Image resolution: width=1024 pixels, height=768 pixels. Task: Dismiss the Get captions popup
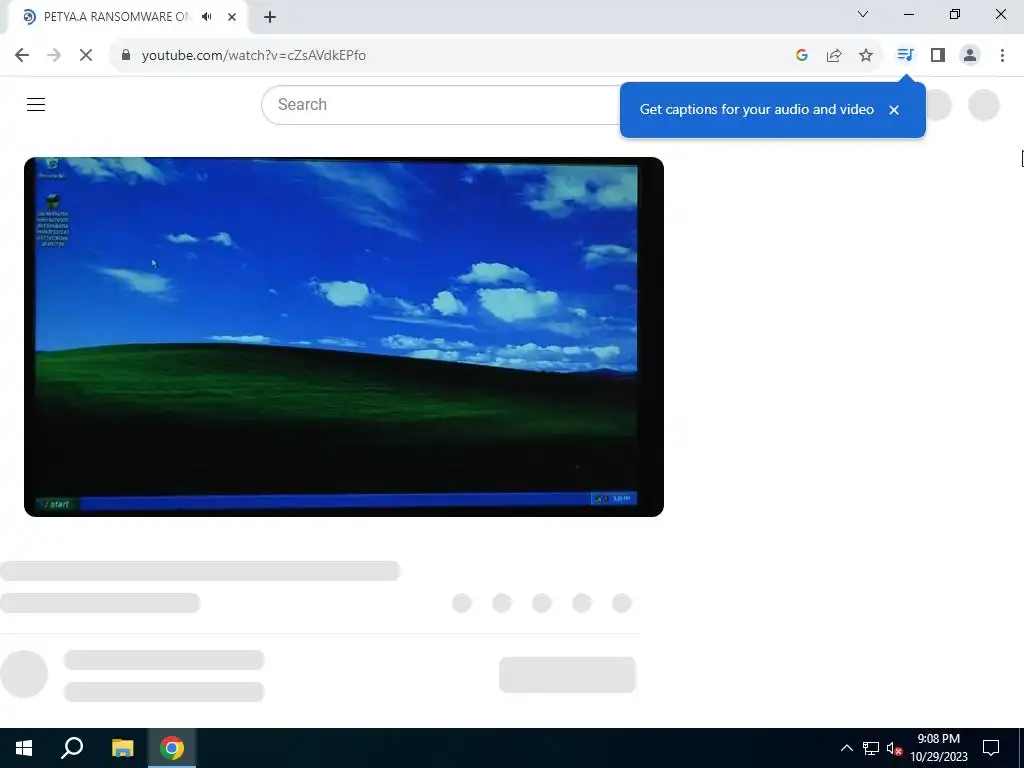(894, 110)
